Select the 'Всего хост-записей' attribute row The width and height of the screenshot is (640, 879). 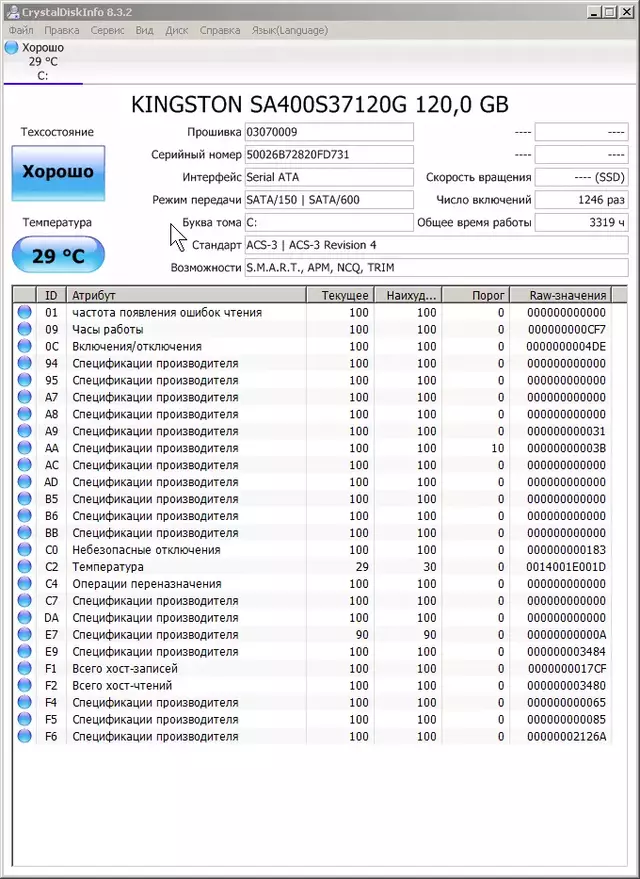[x=312, y=668]
